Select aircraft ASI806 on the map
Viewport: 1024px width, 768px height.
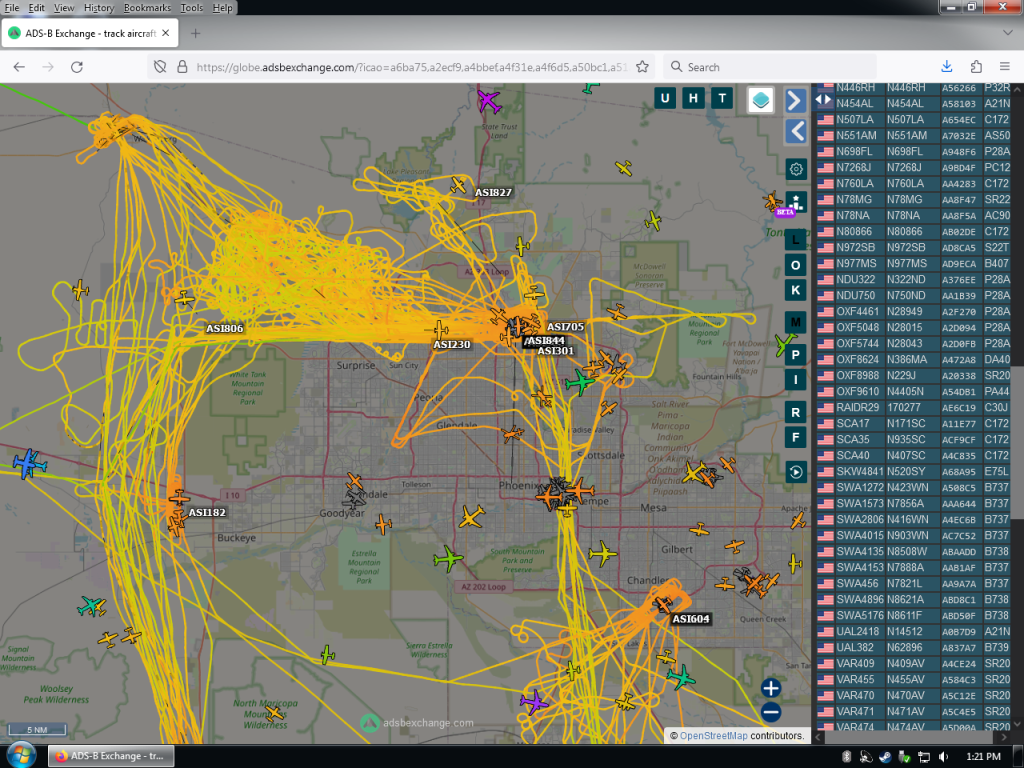point(184,299)
